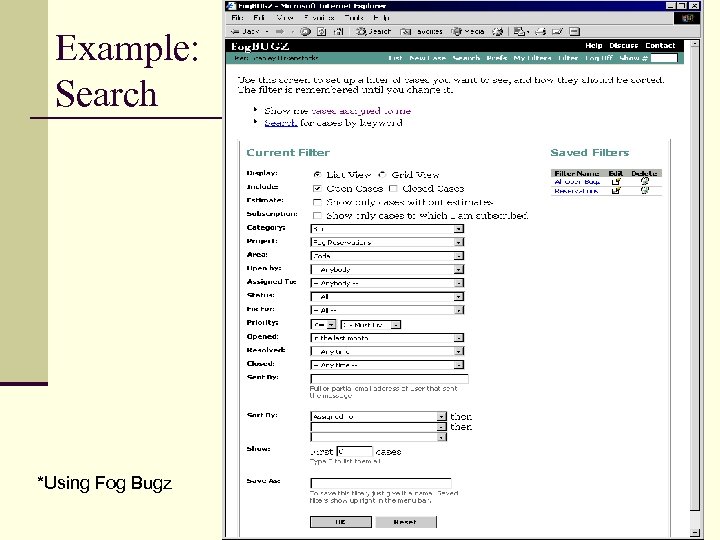720x540 pixels.
Task: Open the Help menu in menu bar
Action: coord(381,18)
